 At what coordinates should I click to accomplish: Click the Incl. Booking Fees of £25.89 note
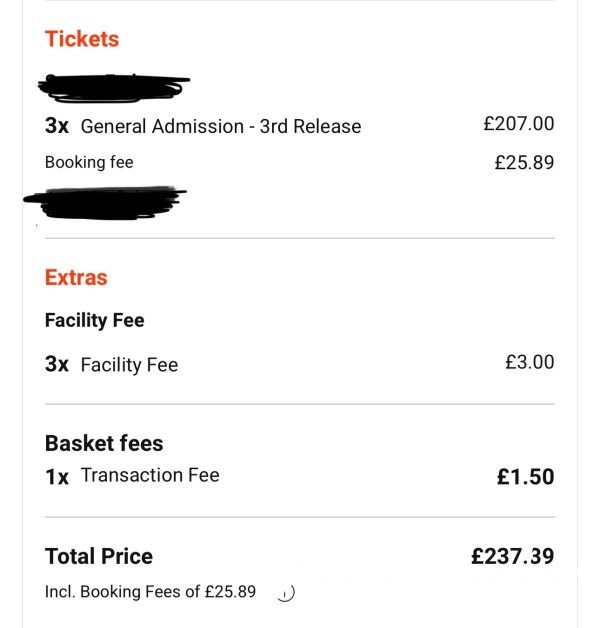click(x=150, y=592)
